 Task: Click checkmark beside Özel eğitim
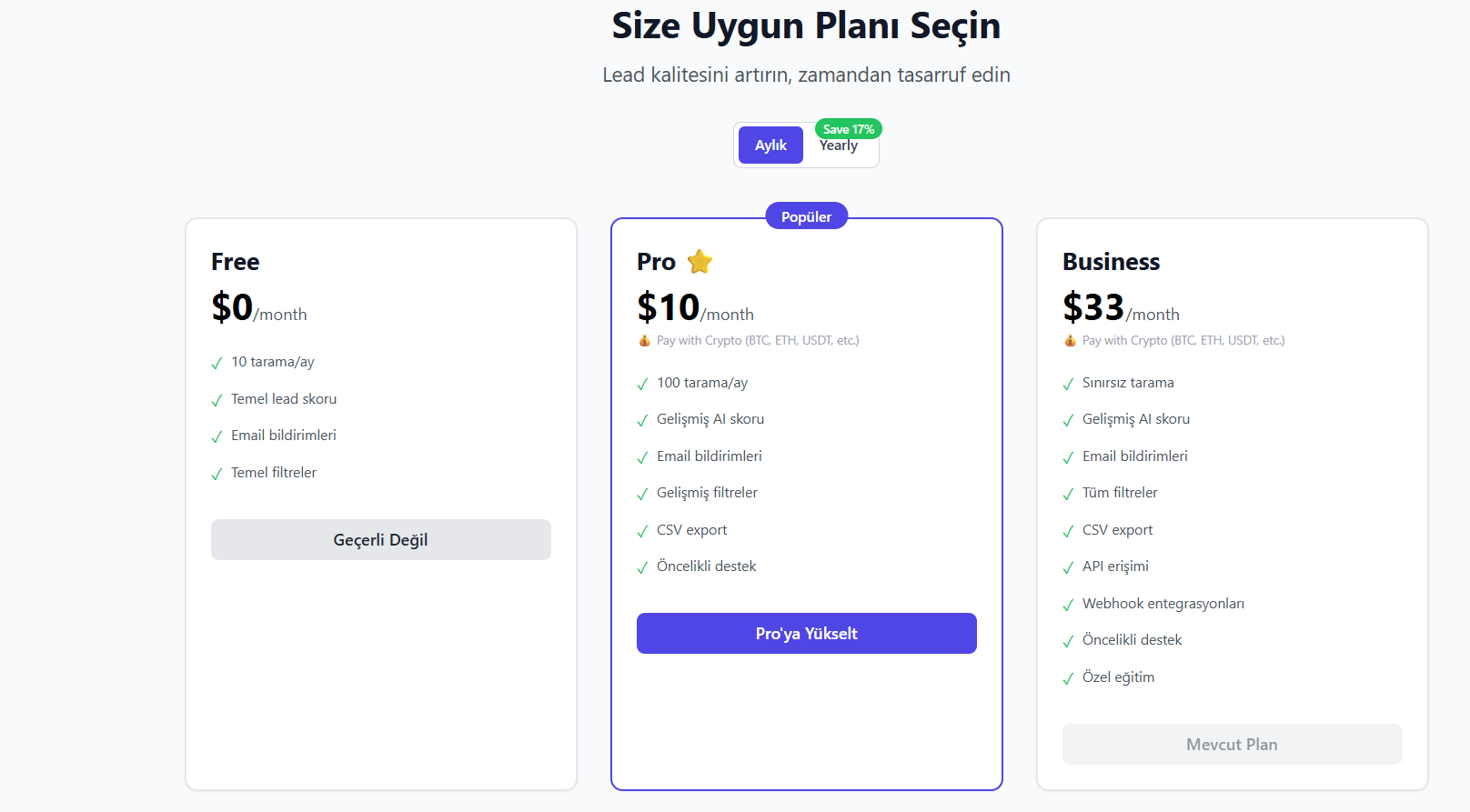(1068, 679)
